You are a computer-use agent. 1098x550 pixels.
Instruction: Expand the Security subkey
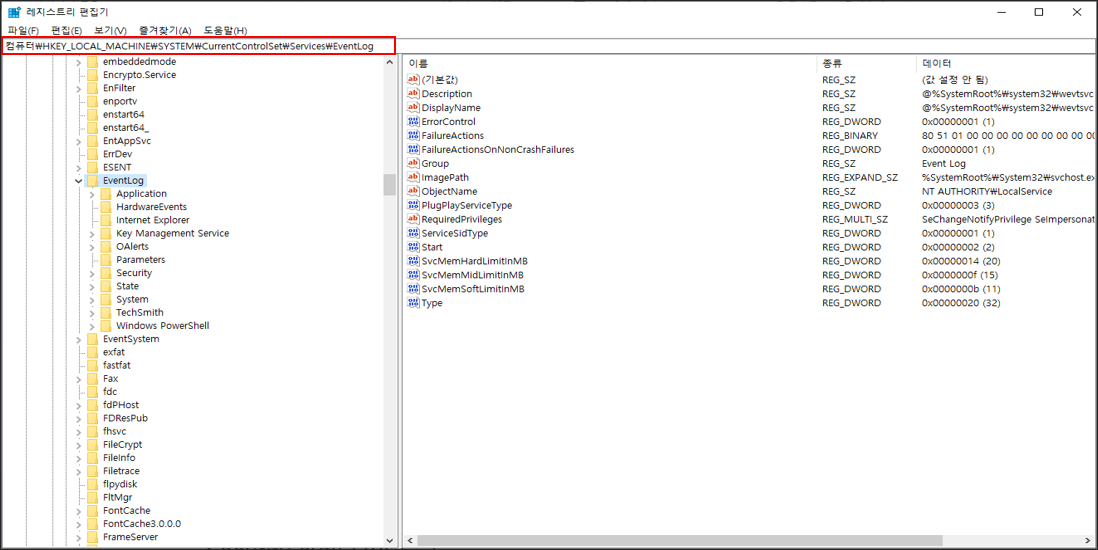coord(92,273)
